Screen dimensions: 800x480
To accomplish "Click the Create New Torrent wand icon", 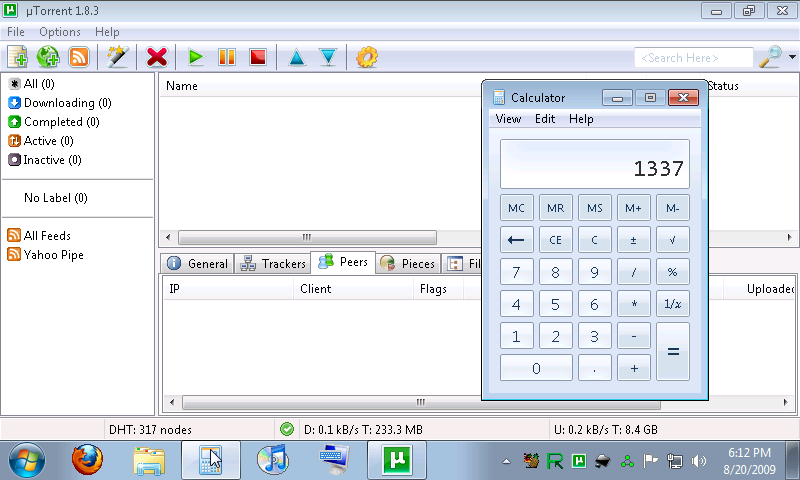I will pyautogui.click(x=118, y=57).
